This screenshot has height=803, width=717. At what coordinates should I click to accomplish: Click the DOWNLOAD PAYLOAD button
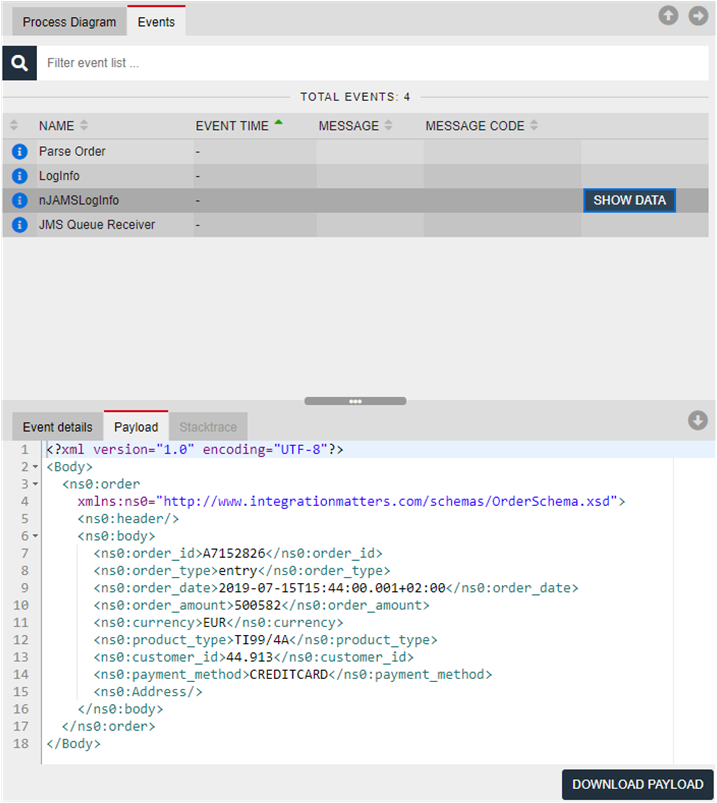(638, 785)
